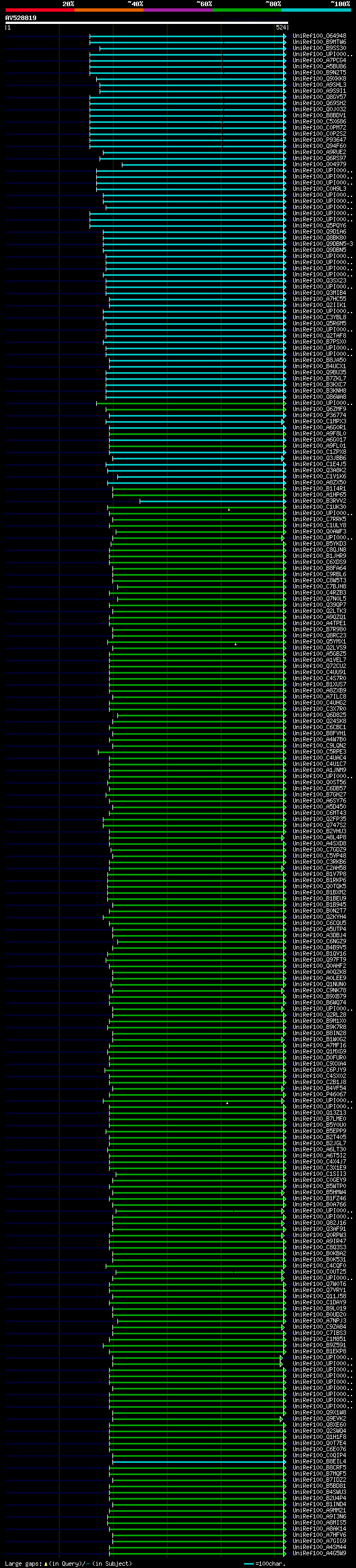Select the UniRef100_B8EIL4 label
356x1568 pixels.
click(319, 1461)
